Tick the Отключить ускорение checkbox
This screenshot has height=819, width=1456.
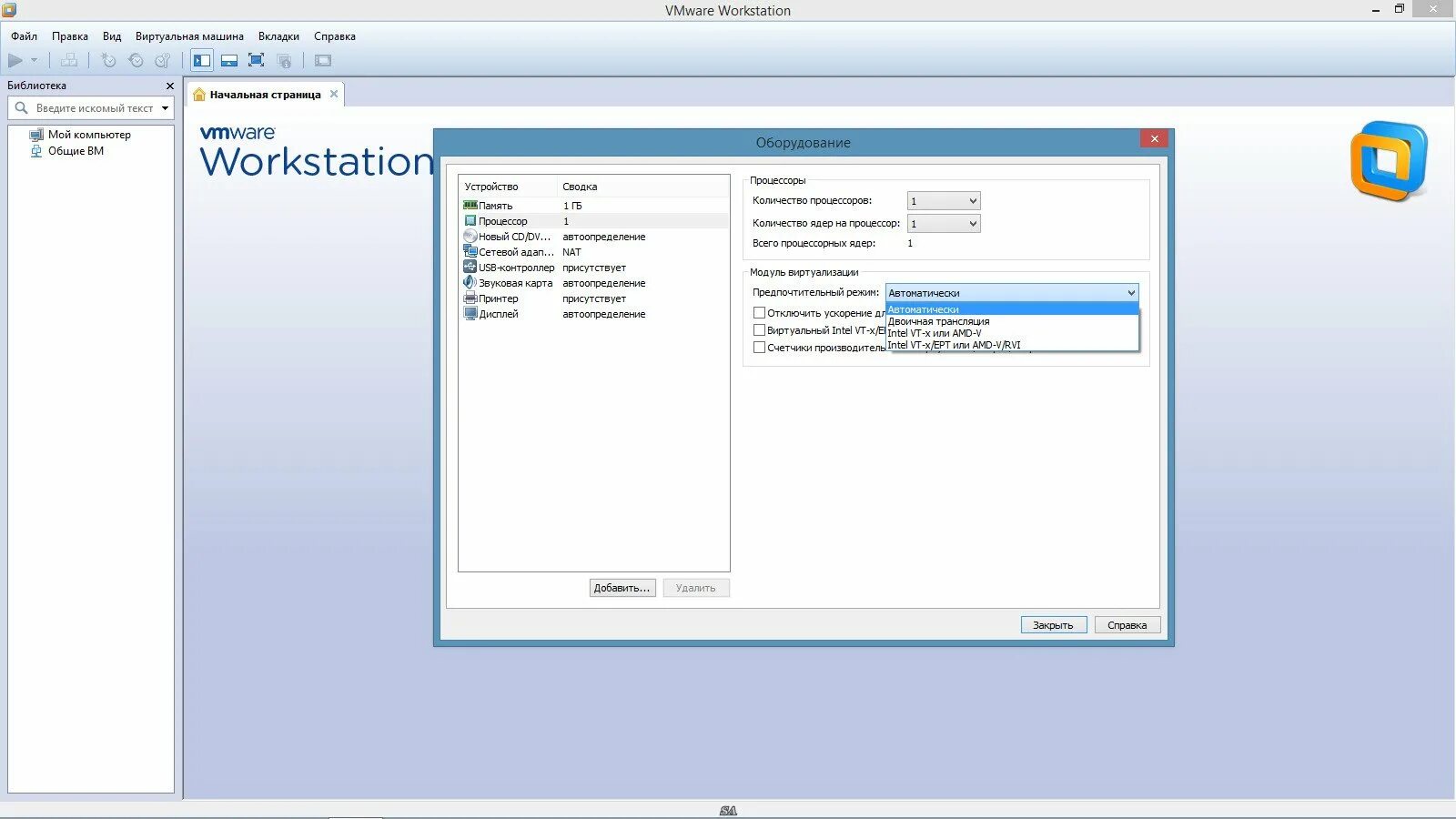759,313
